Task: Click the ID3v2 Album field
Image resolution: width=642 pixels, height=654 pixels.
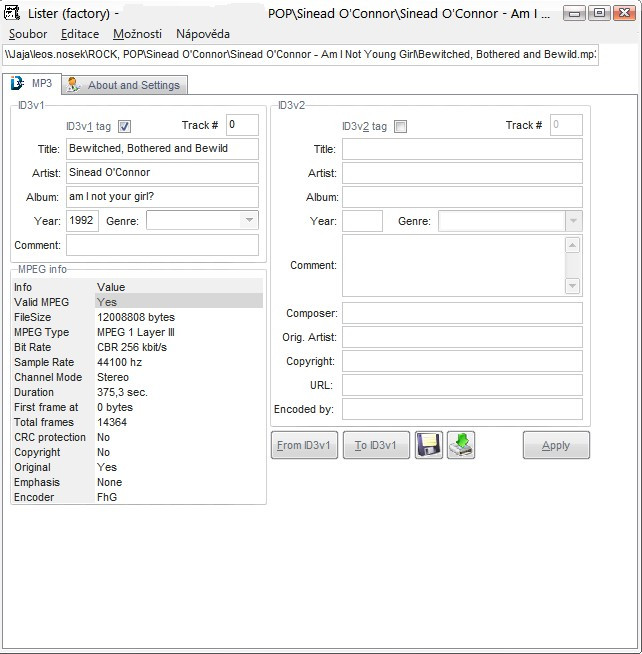Action: click(x=462, y=197)
